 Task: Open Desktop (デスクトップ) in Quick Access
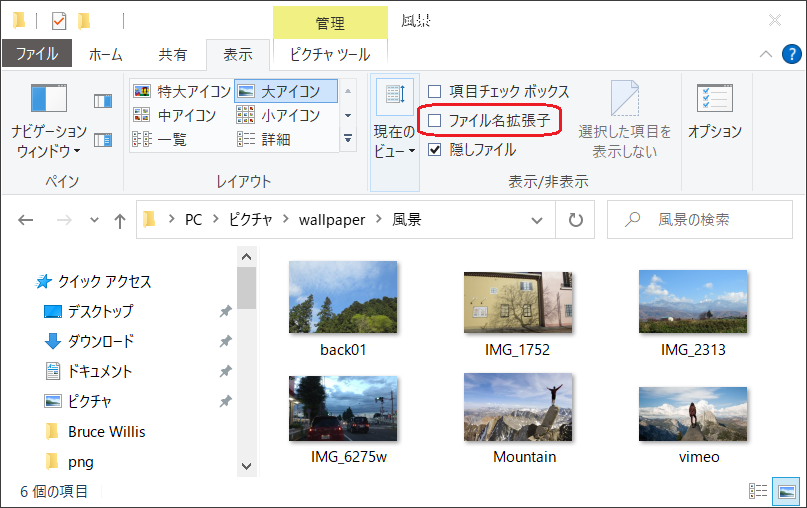(100, 311)
